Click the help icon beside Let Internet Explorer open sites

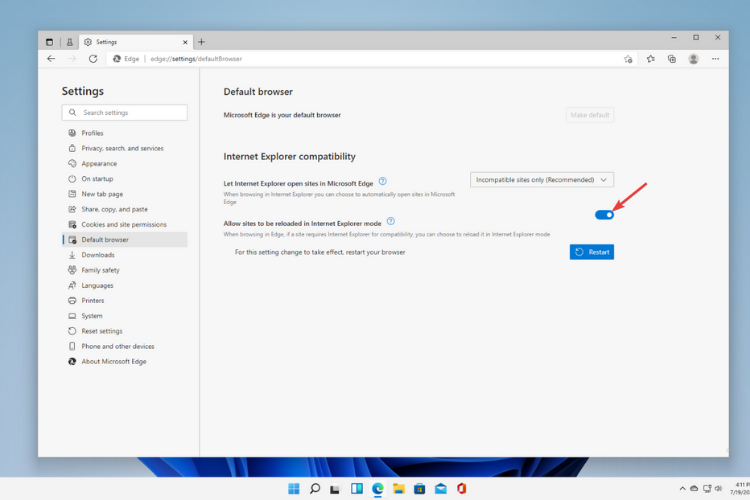383,181
